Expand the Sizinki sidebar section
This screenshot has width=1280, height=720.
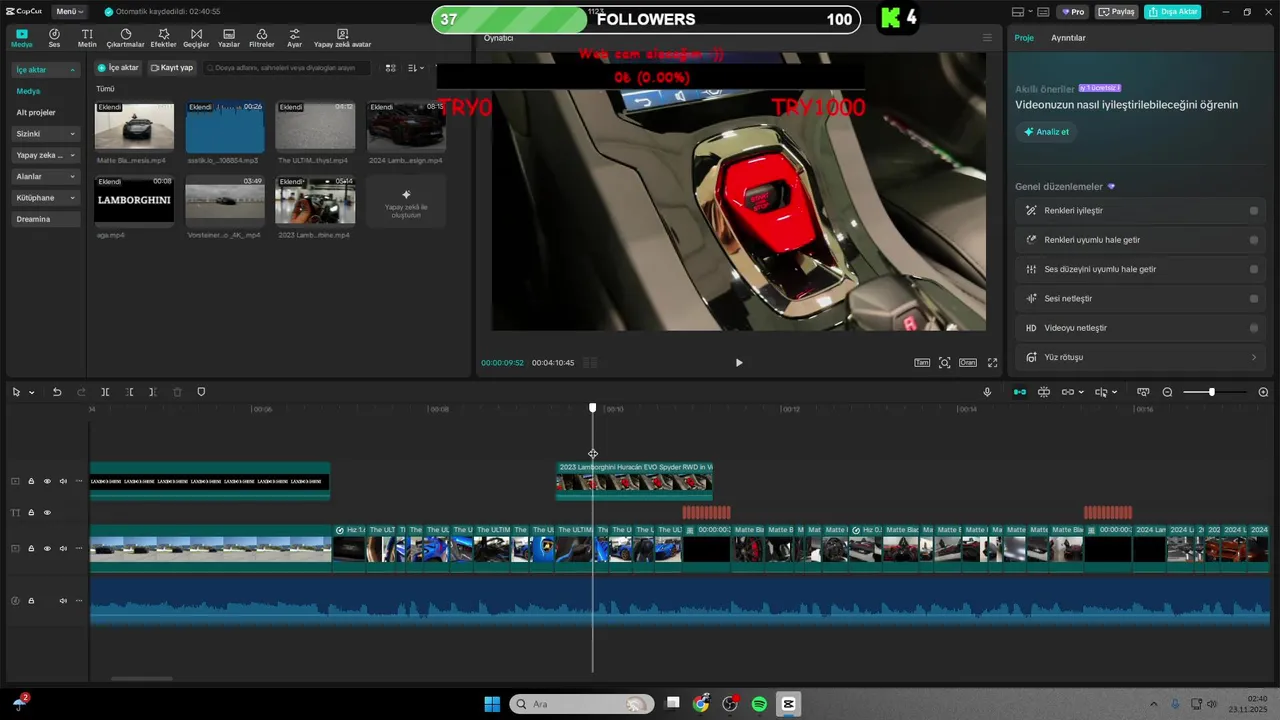(x=46, y=134)
